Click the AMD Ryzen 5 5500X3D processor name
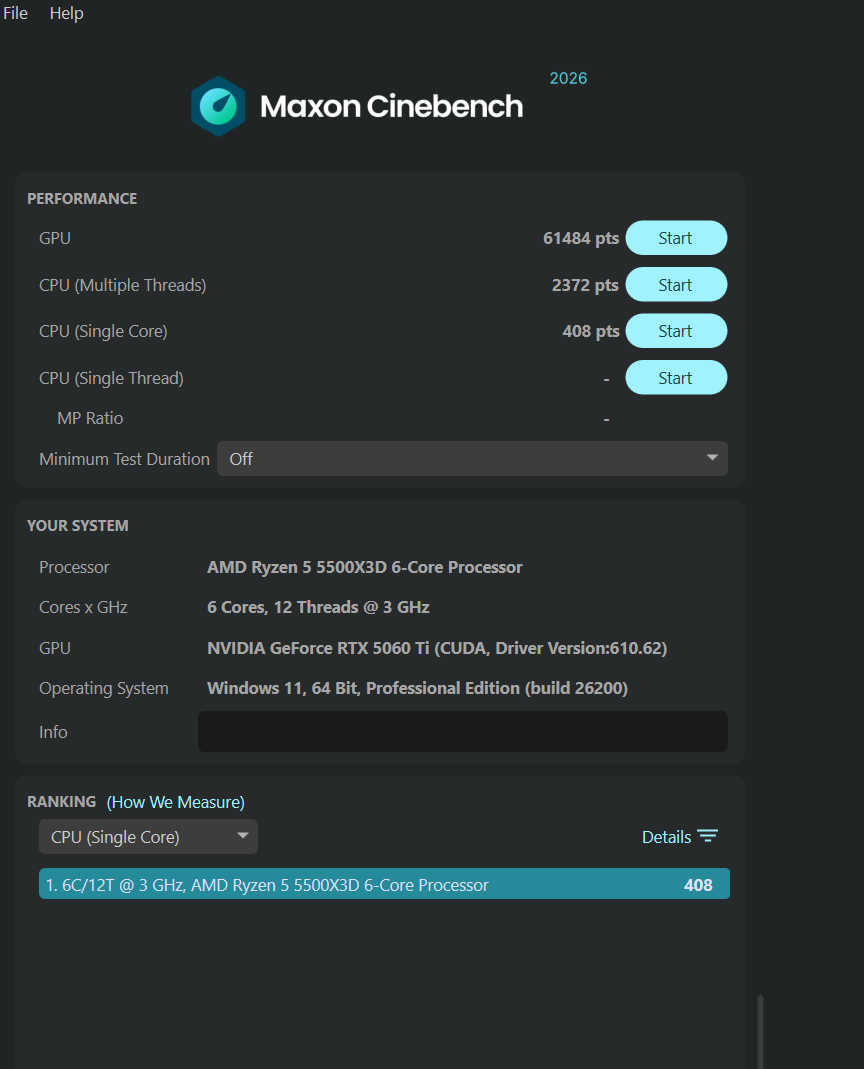864x1069 pixels. (365, 567)
